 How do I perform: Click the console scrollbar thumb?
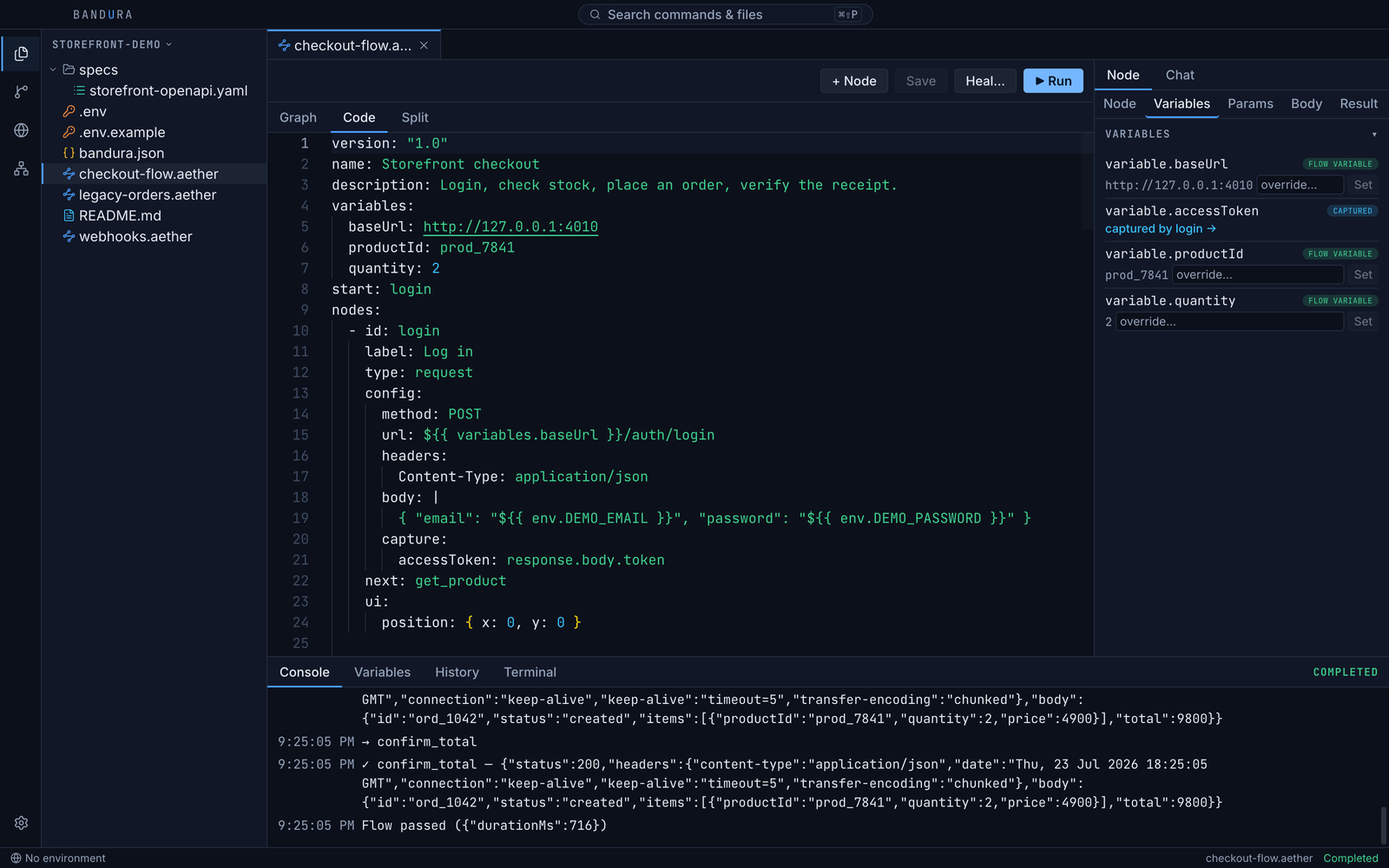coord(1384,825)
